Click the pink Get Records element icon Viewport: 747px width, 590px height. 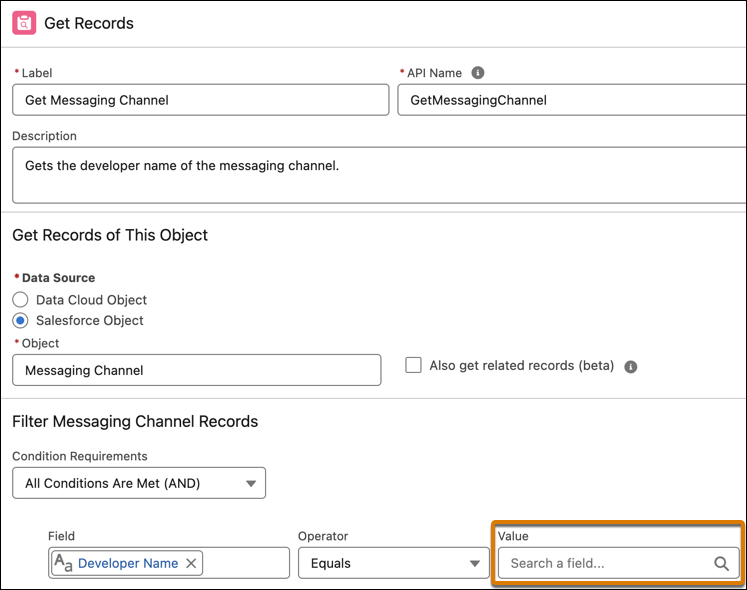(x=24, y=23)
